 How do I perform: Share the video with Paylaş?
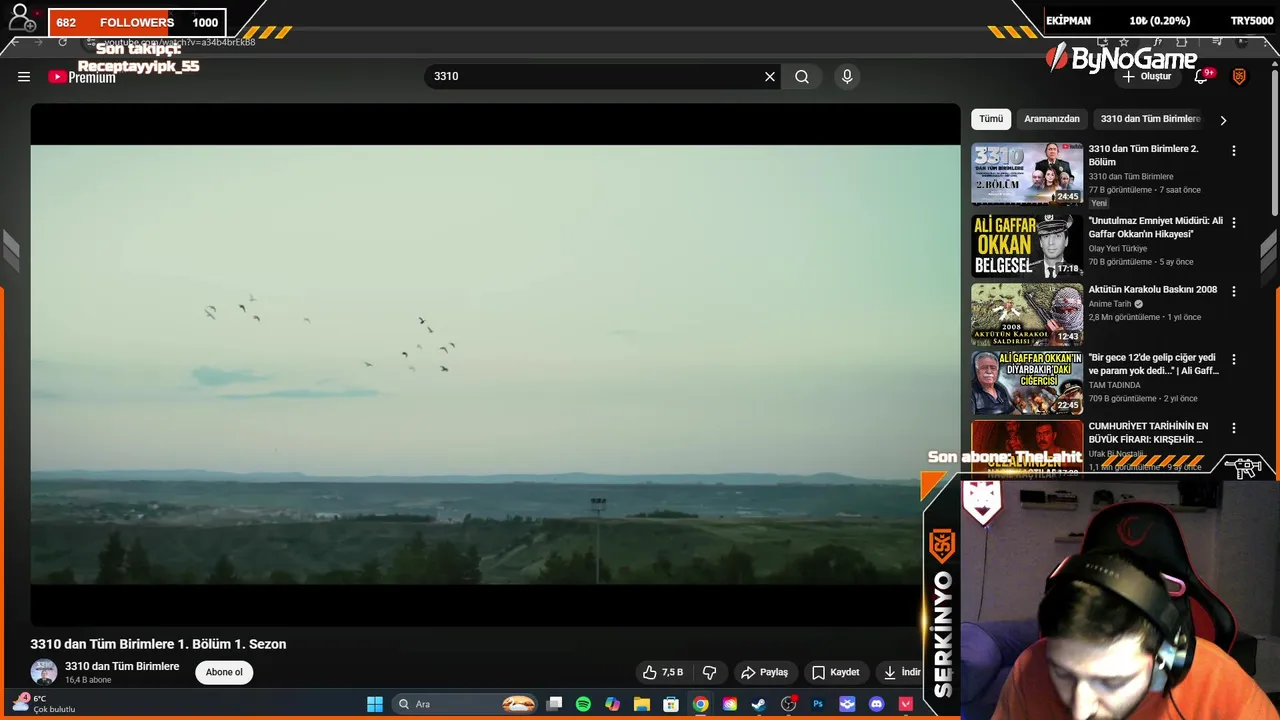pyautogui.click(x=764, y=672)
